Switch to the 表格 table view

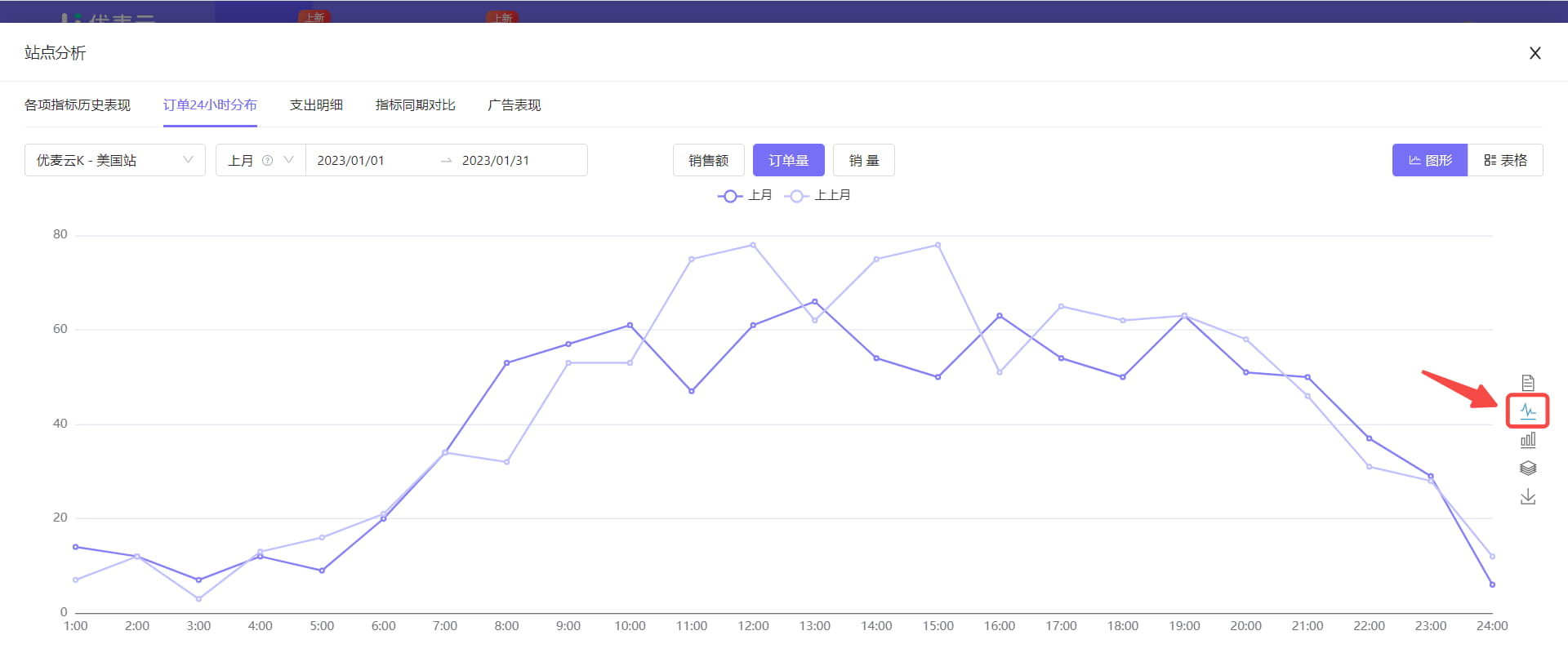click(x=1505, y=161)
